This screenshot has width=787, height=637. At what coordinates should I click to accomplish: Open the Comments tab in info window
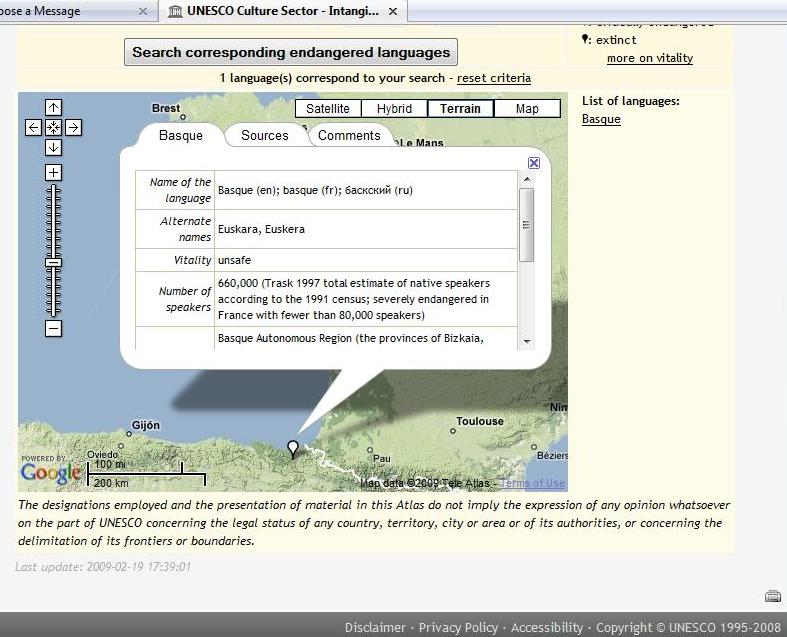pos(349,136)
